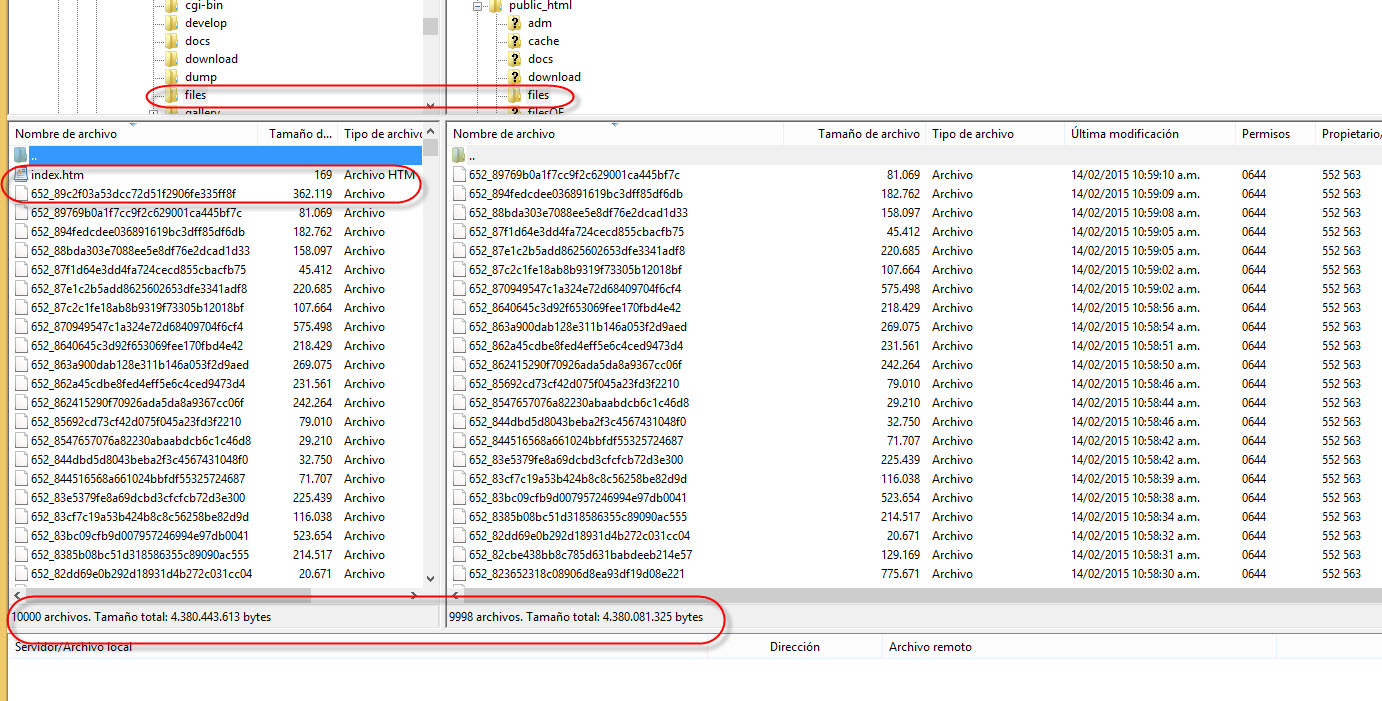1382x701 pixels.
Task: Click parent directory '..' folder in remote list
Action: click(472, 156)
